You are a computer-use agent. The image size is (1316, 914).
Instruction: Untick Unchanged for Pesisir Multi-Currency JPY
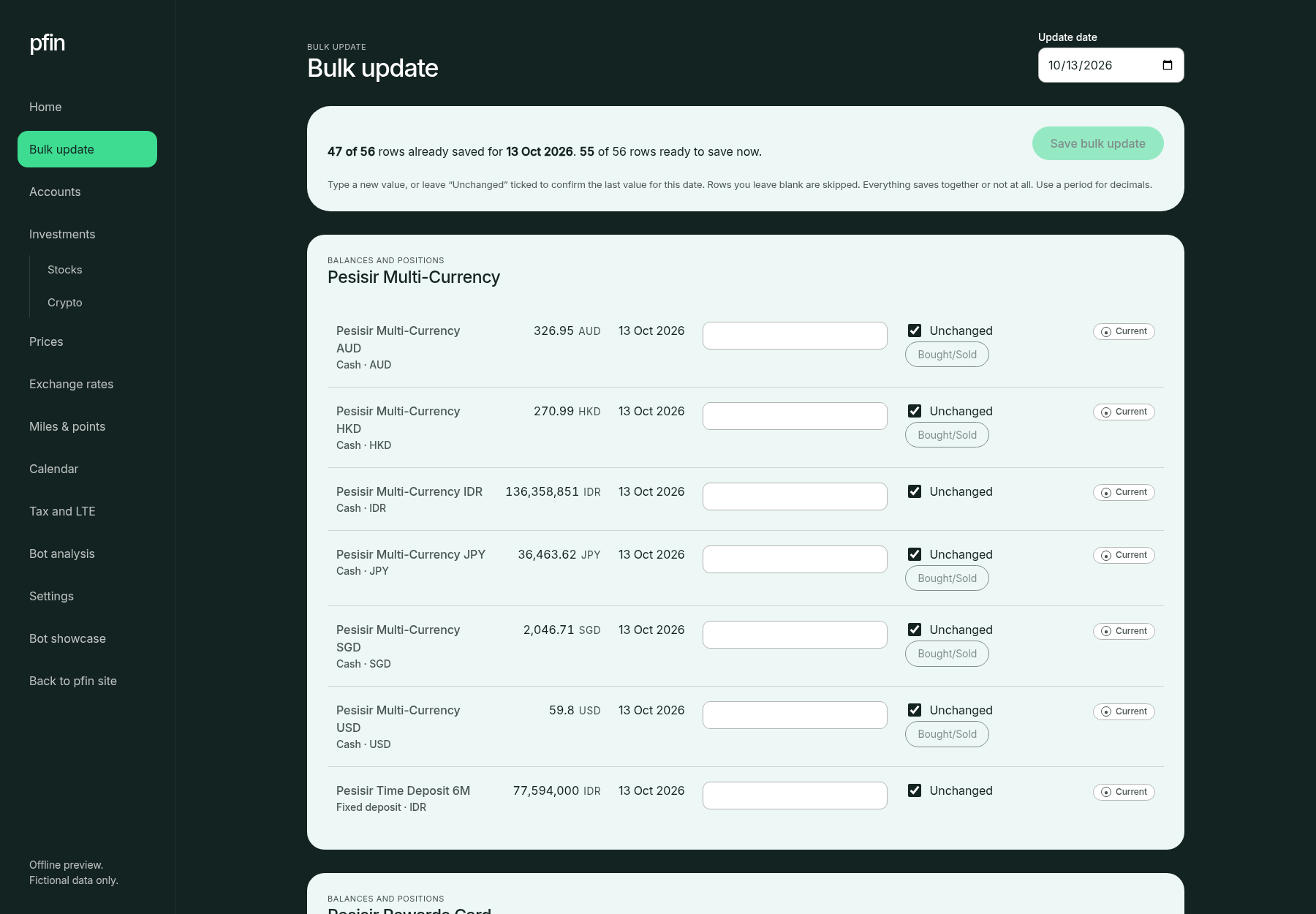click(915, 554)
